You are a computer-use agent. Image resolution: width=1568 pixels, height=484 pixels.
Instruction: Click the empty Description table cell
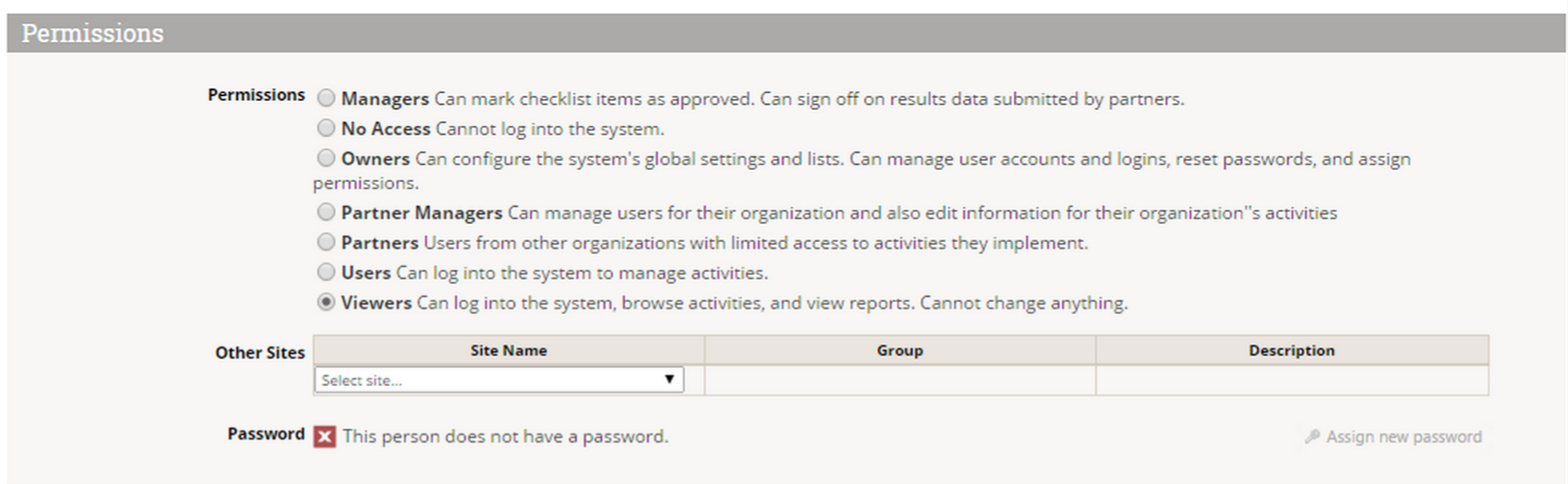click(1291, 380)
